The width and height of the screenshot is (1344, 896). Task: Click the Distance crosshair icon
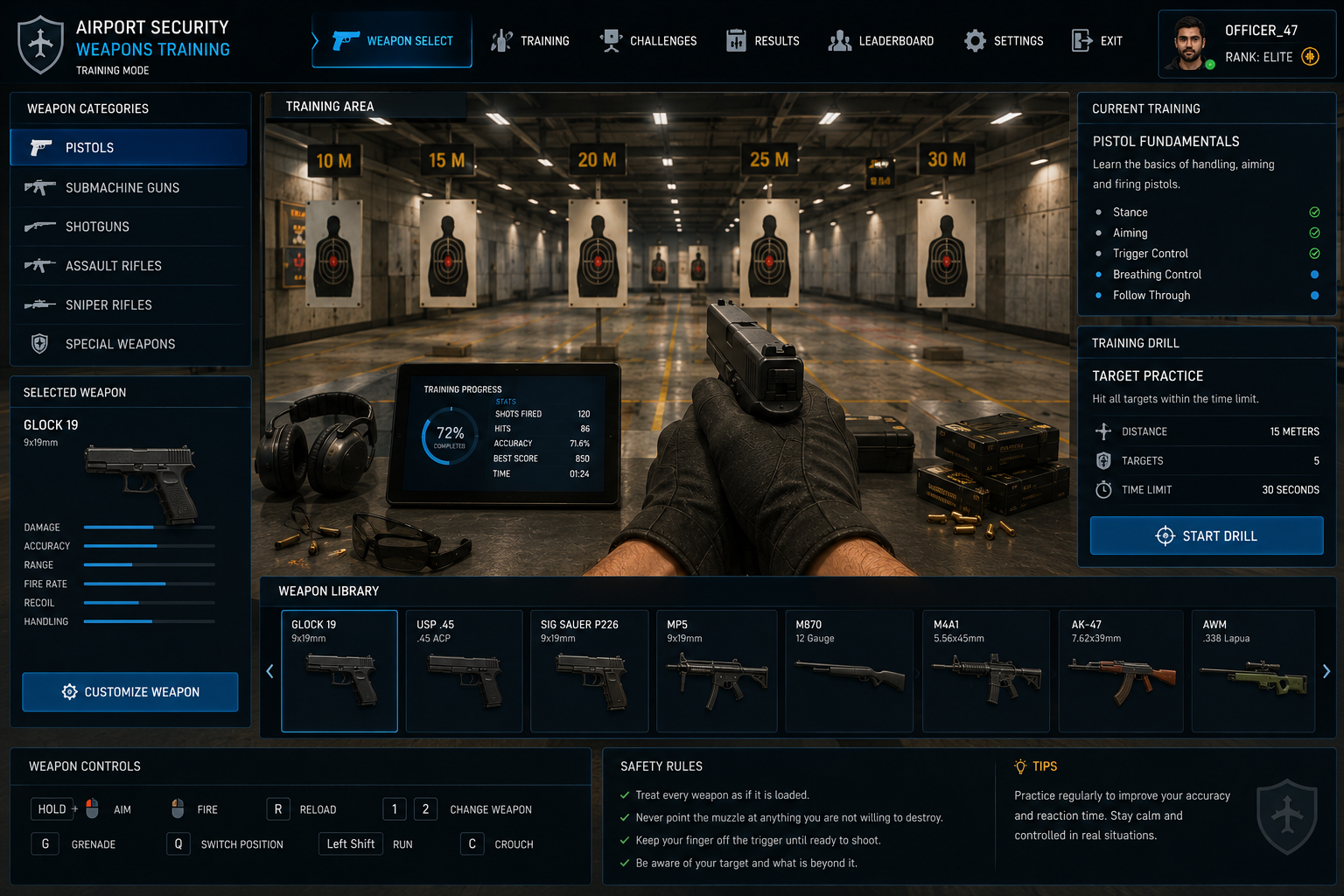coord(1103,431)
